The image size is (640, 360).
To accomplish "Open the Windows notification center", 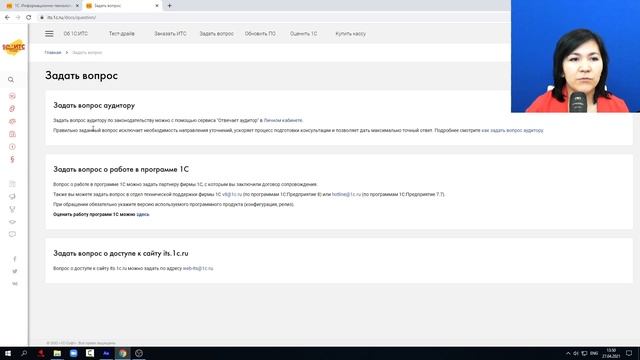I will (629, 353).
